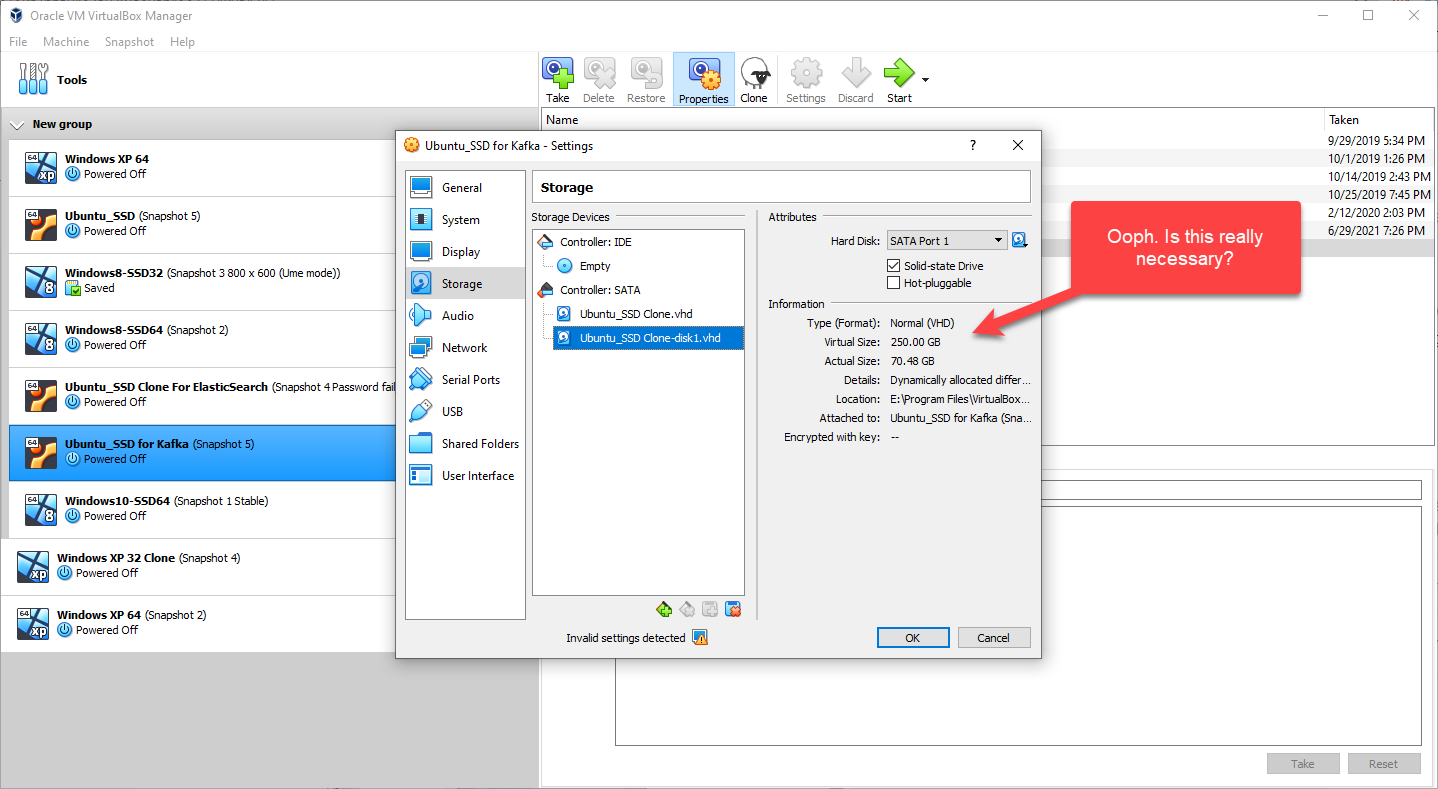The width and height of the screenshot is (1438, 789).
Task: Click the remove attachment icon below storage tree
Action: pyautogui.click(x=733, y=609)
